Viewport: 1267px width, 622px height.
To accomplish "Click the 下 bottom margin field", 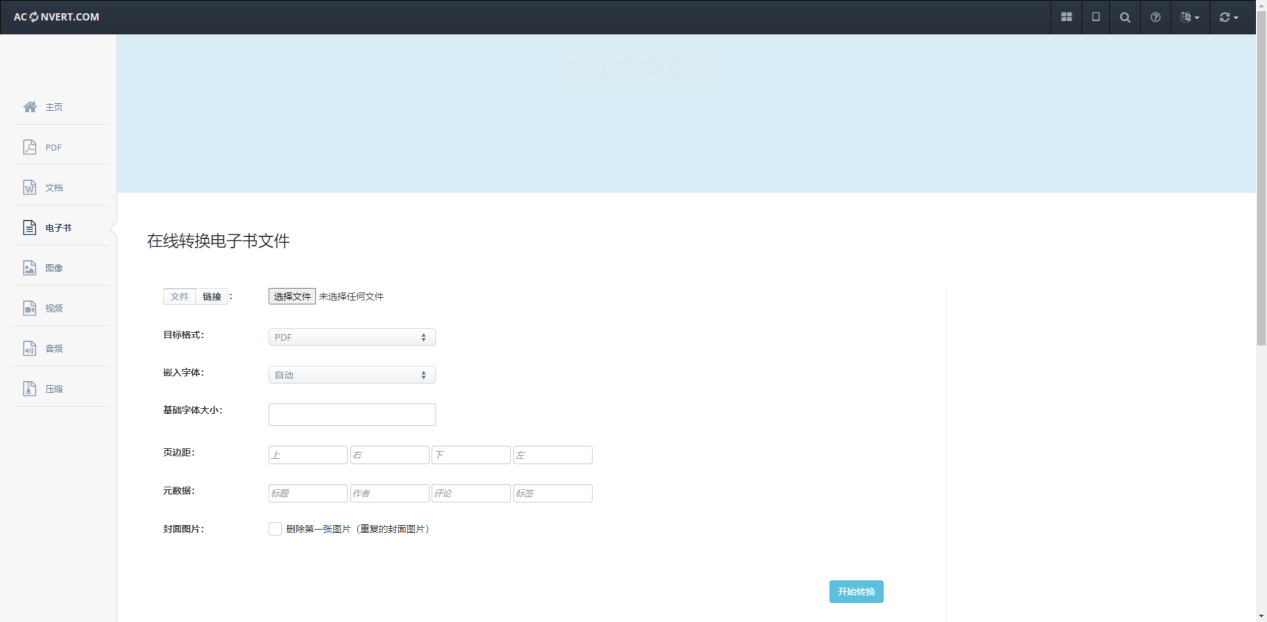I will pos(471,455).
